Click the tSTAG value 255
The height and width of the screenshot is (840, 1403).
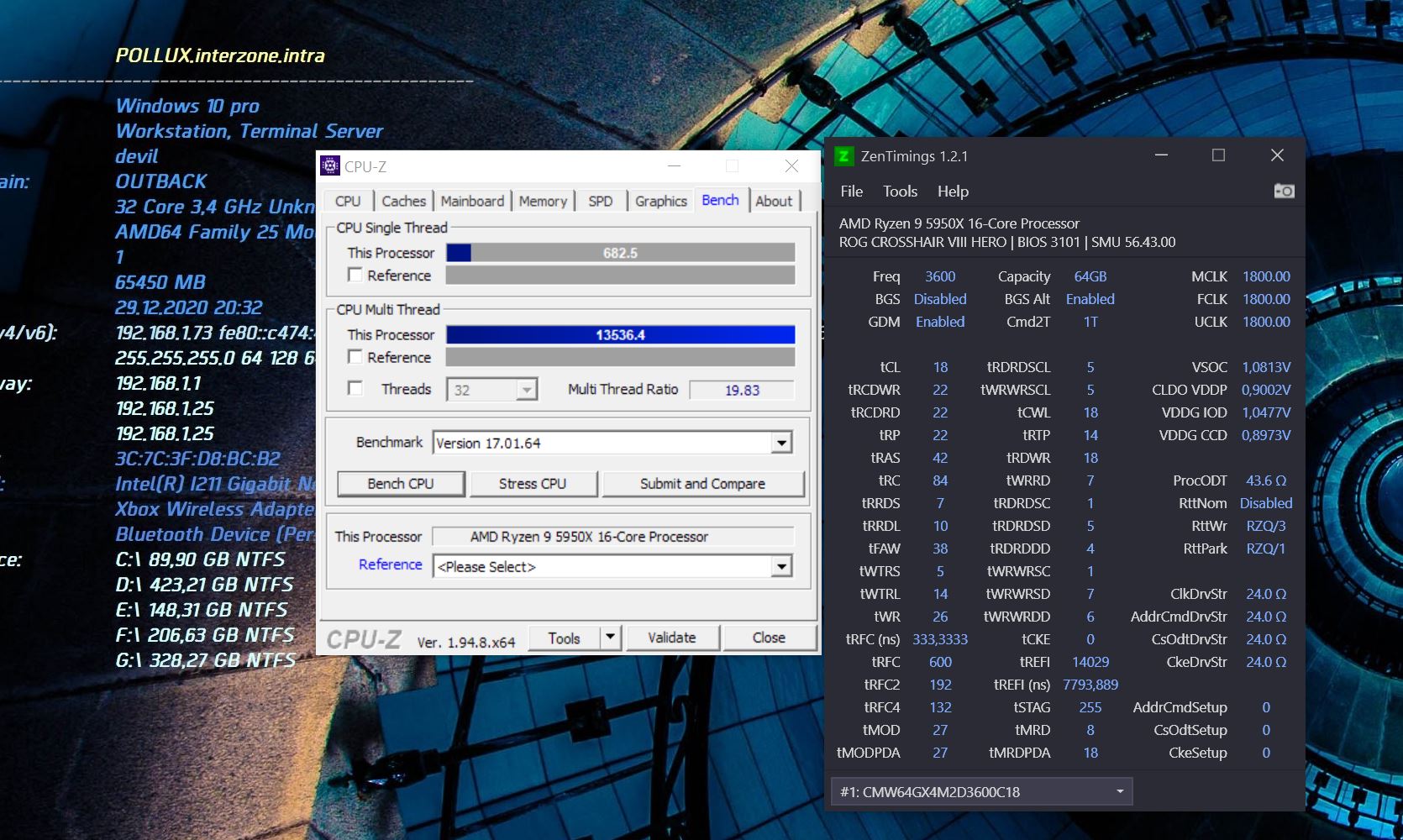point(1090,707)
